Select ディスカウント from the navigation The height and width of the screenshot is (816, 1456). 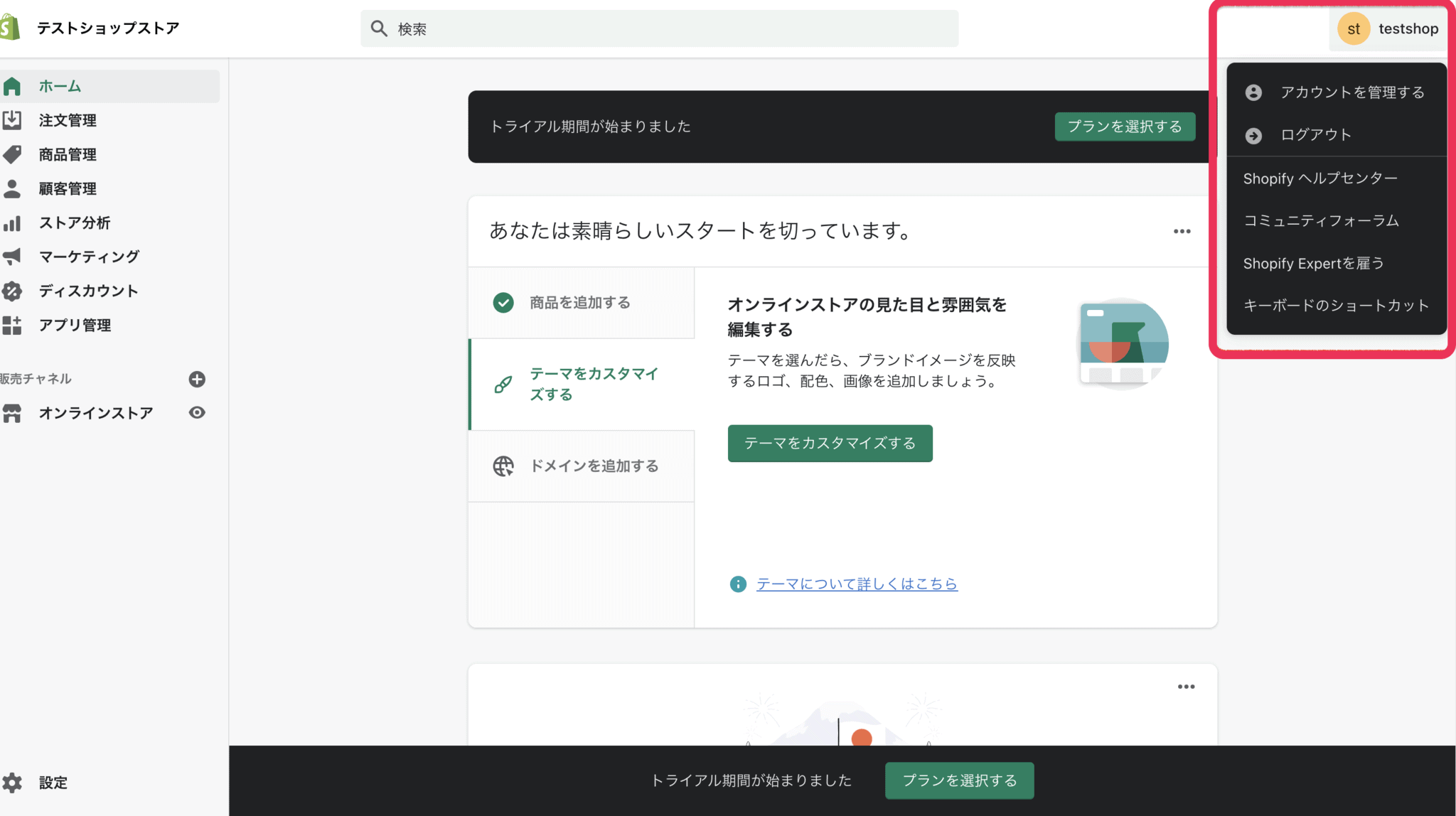[x=88, y=291]
